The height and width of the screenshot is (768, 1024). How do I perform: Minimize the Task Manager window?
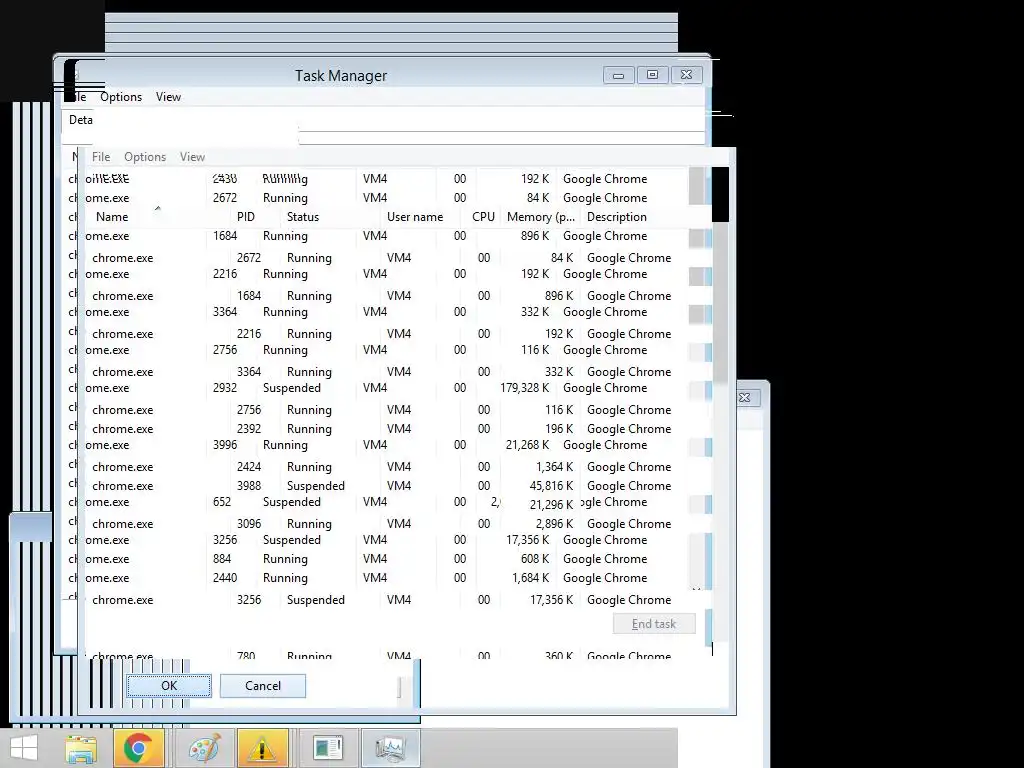[x=618, y=75]
